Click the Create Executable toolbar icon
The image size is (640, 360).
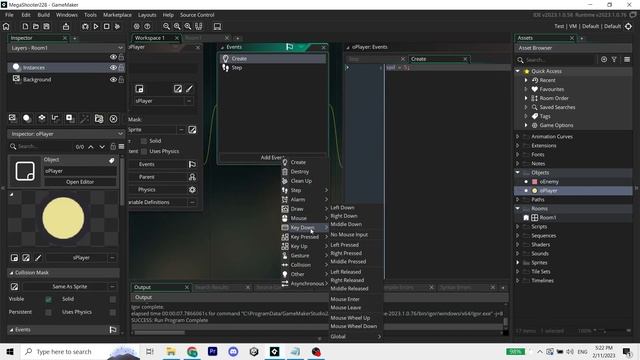click(x=66, y=27)
